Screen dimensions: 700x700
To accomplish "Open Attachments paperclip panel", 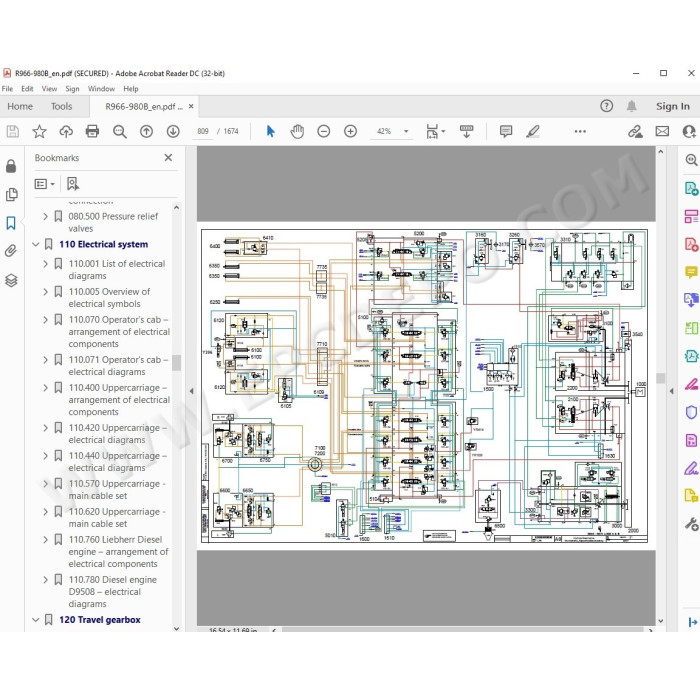I will [11, 251].
